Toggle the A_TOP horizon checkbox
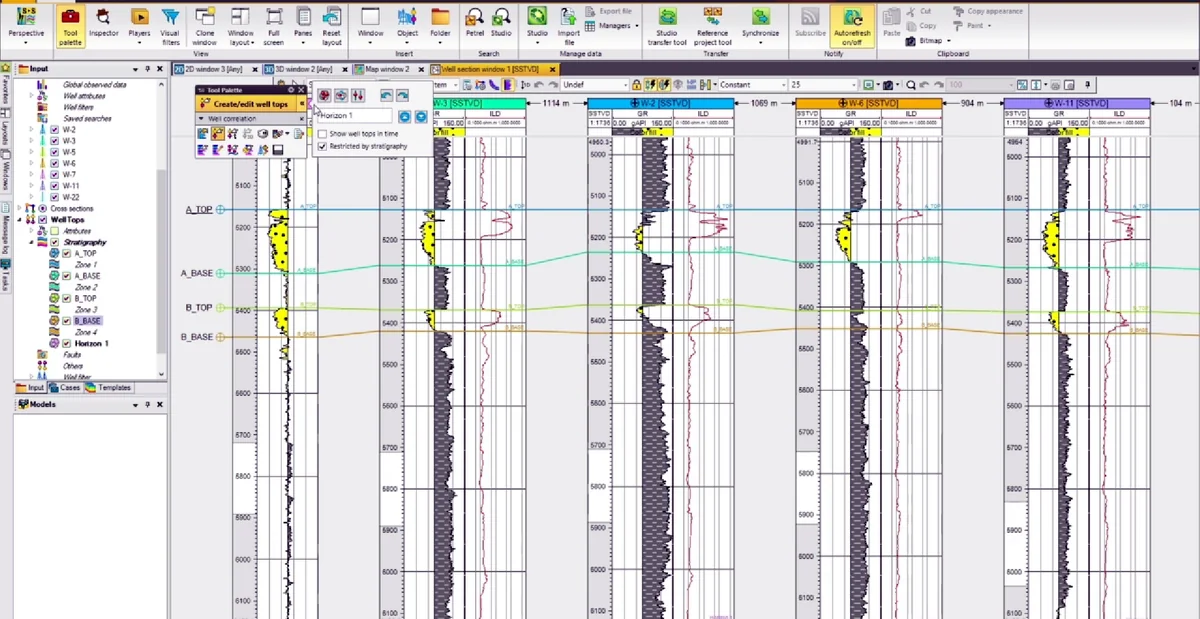Screen dimensions: 1200x619 (x=67, y=253)
